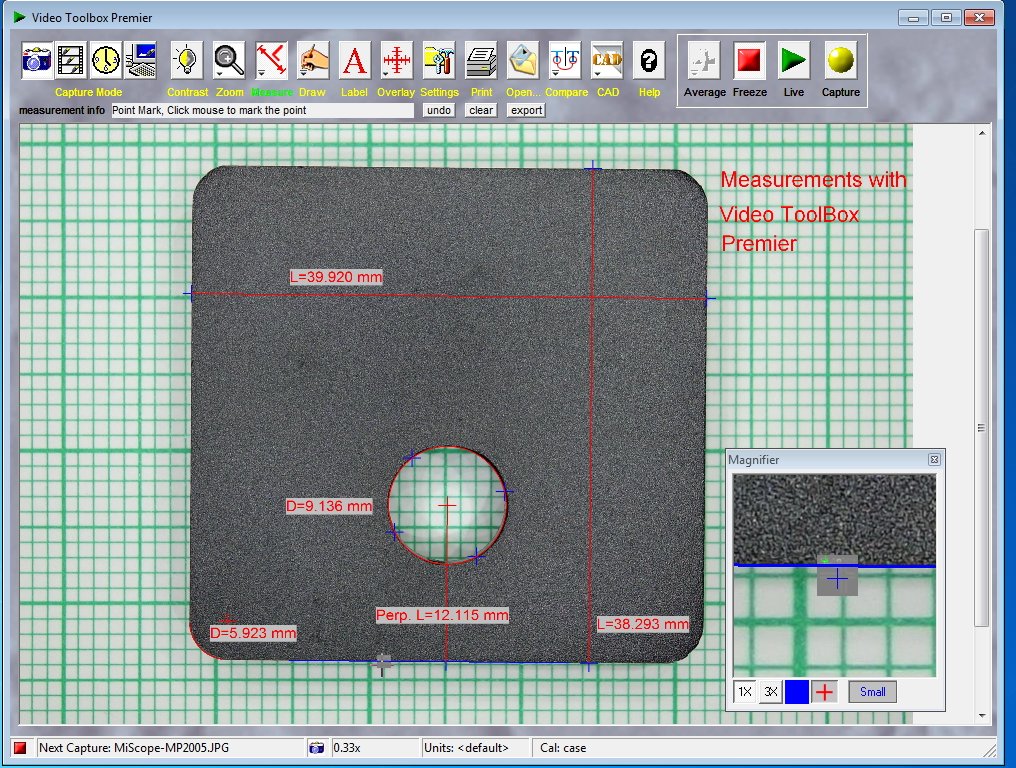This screenshot has width=1016, height=768.
Task: Open the Contrast lightbulb tool
Action: point(187,61)
